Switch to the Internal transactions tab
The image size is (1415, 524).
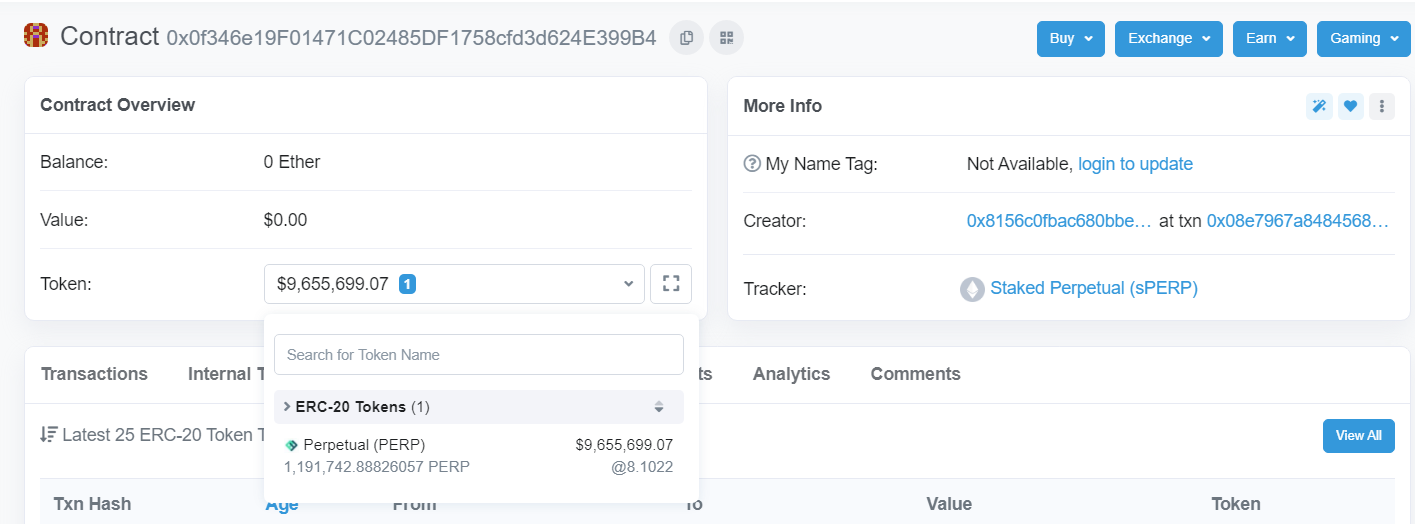[x=226, y=374]
